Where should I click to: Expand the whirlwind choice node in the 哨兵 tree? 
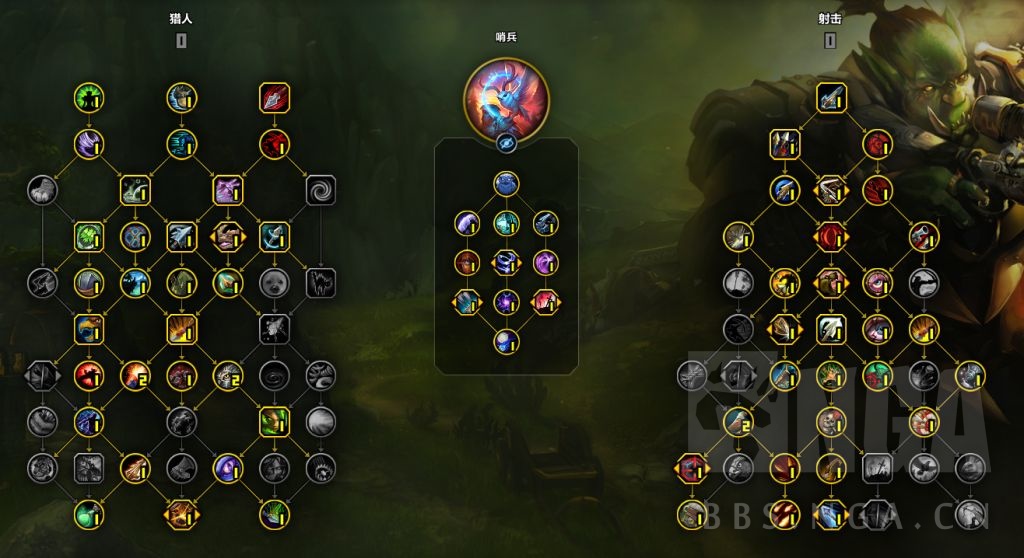(506, 263)
